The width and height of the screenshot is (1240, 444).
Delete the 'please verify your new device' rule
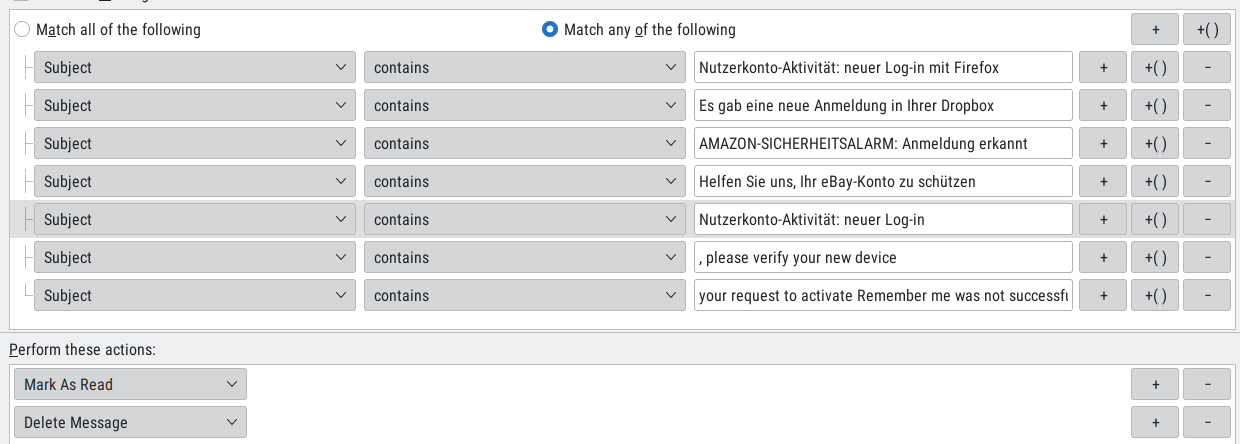click(x=1207, y=258)
